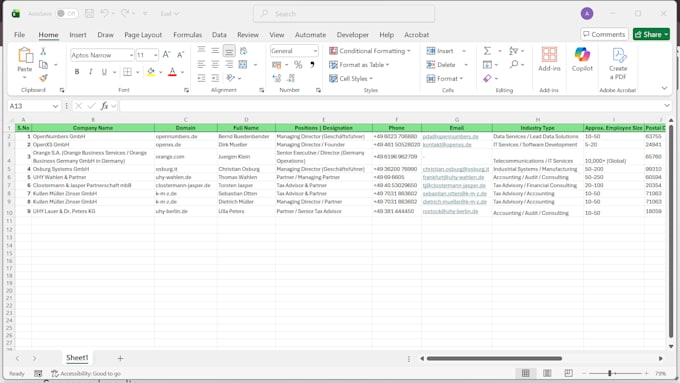Open the Name Box dropdown arrow
The height and width of the screenshot is (383, 680).
55,106
